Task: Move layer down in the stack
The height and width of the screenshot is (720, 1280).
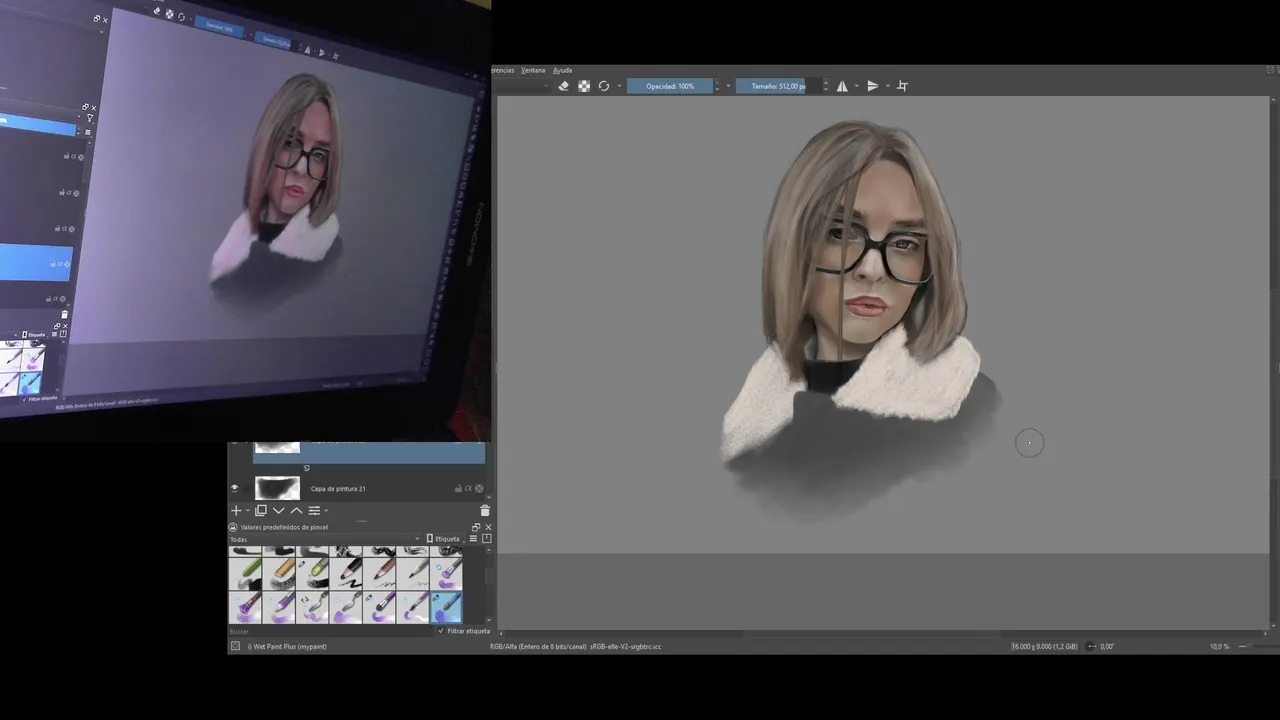Action: pos(279,510)
